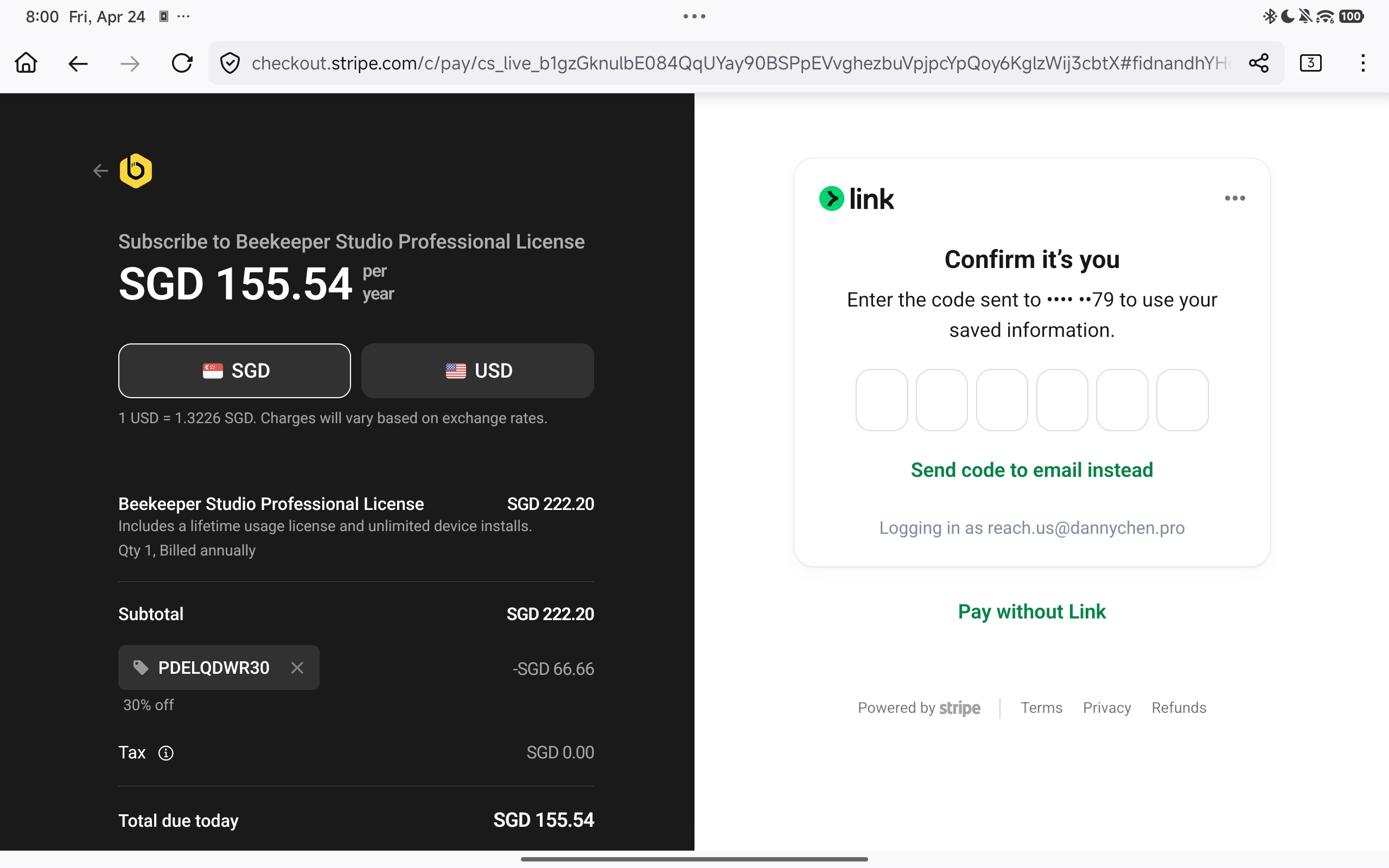Share this page via share icon
The width and height of the screenshot is (1389, 868).
pos(1258,63)
